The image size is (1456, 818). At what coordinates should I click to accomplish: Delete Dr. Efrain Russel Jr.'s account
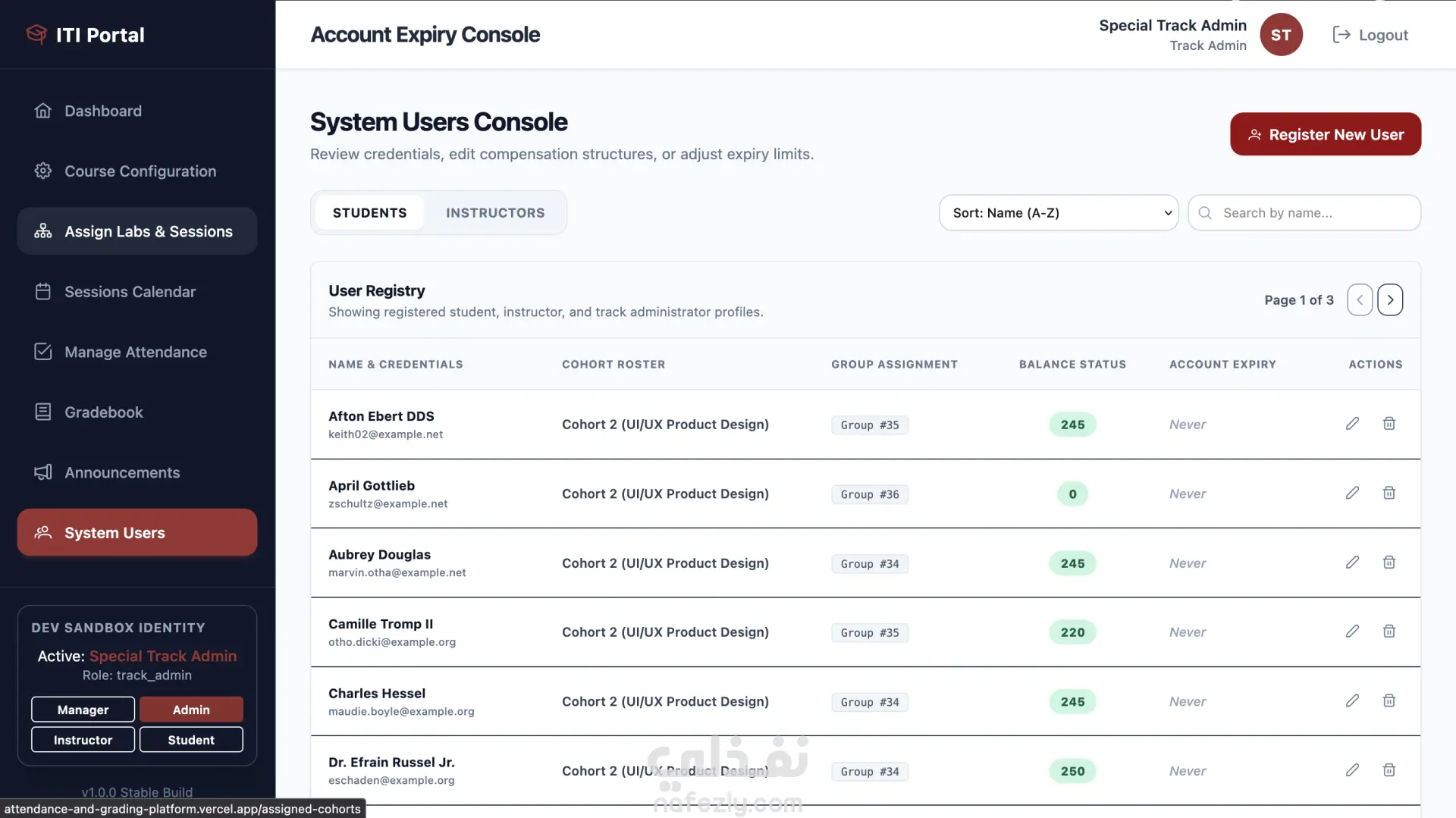1389,770
